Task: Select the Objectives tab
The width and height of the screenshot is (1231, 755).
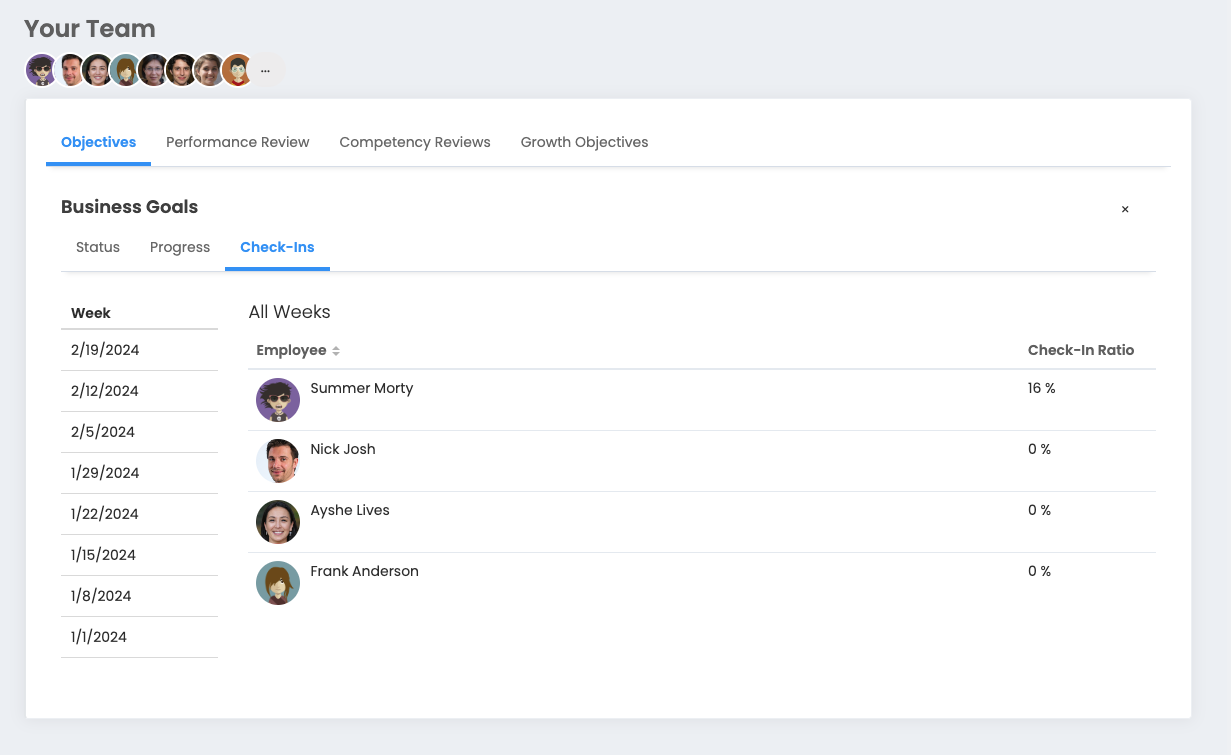Action: (x=98, y=142)
